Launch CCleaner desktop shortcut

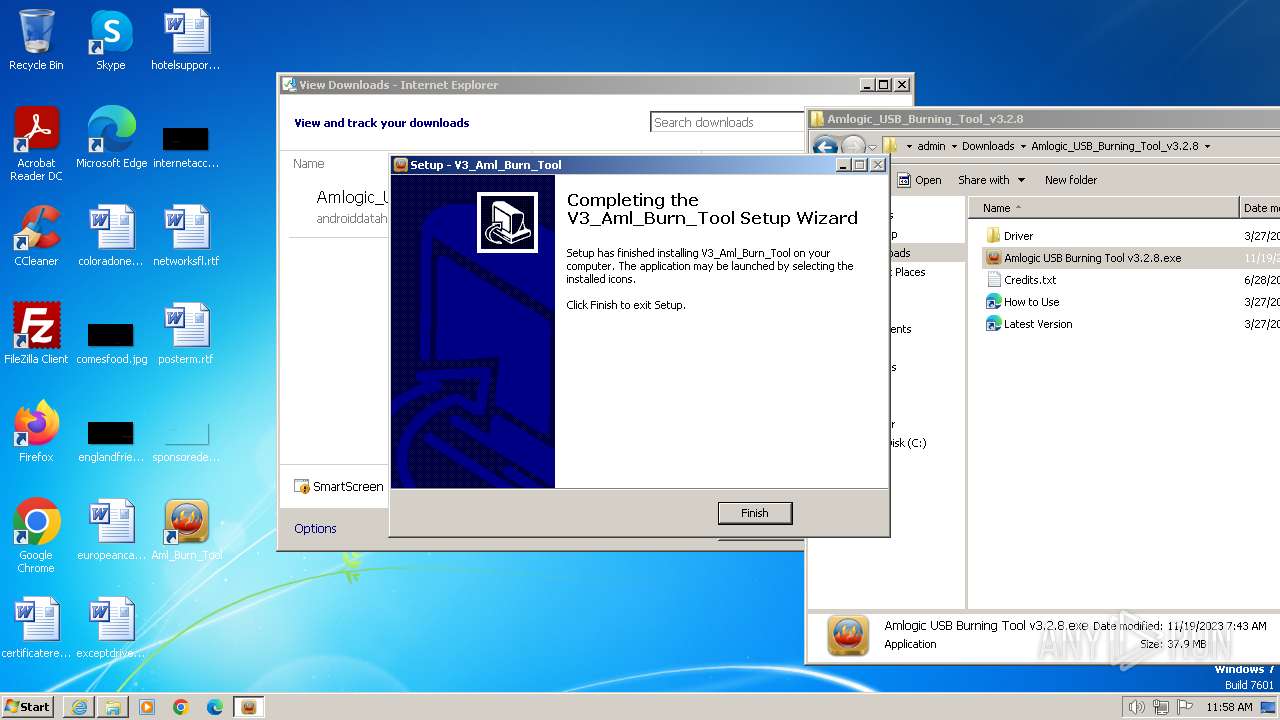point(36,236)
